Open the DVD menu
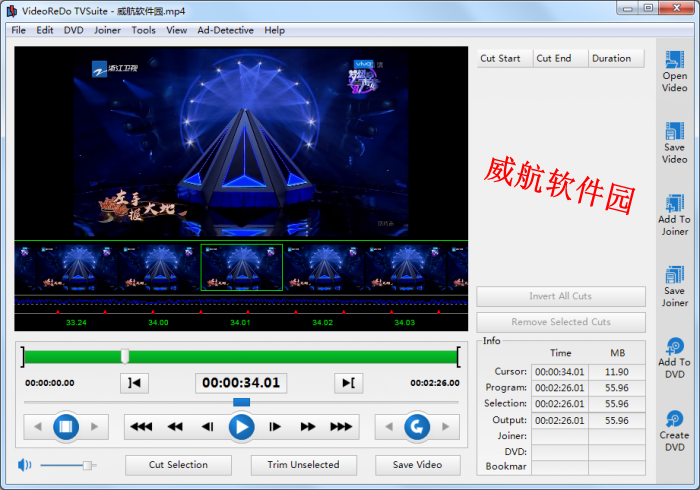 (x=74, y=30)
